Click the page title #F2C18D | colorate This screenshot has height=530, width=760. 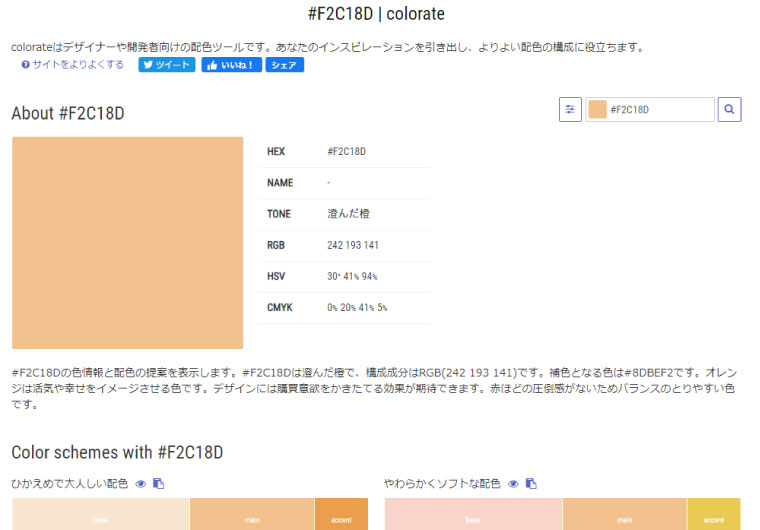click(x=376, y=14)
